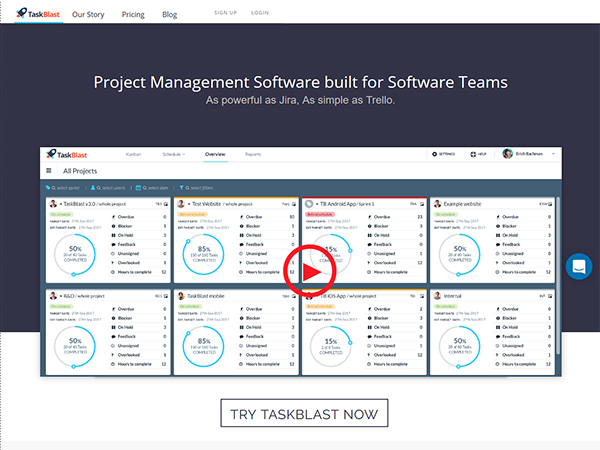Screen dimensions: 600x450
Task: Click the TB iOS App project title
Action: pos(348,296)
